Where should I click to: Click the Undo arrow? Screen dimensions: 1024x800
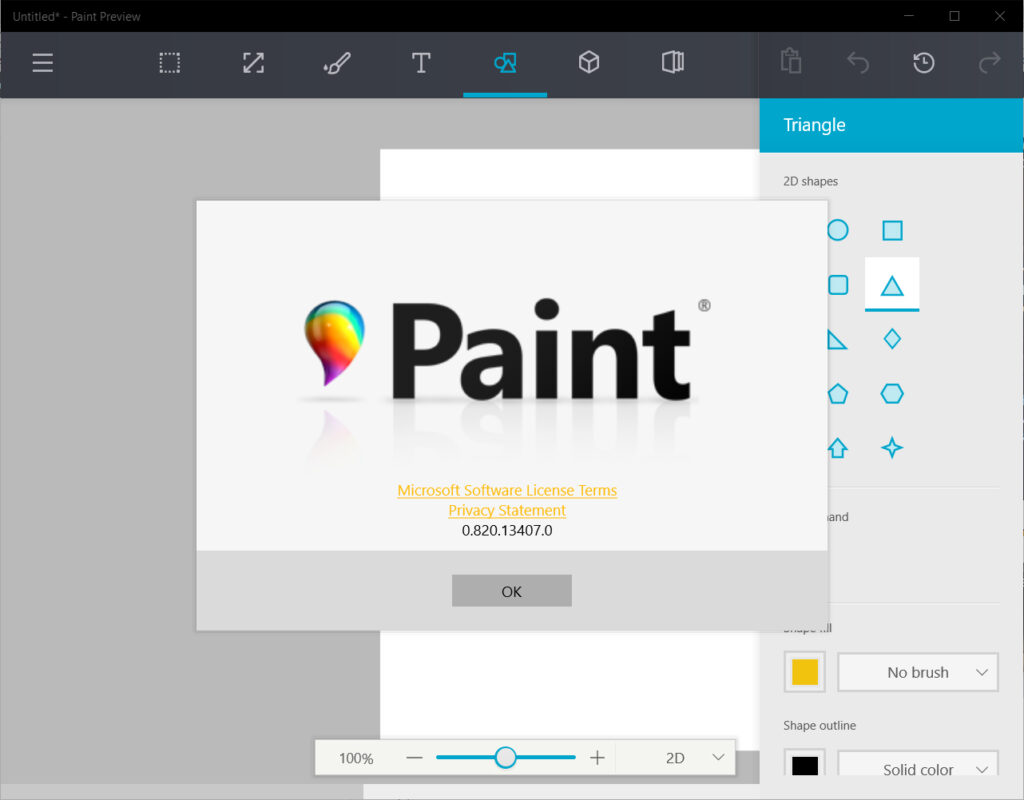coord(858,64)
